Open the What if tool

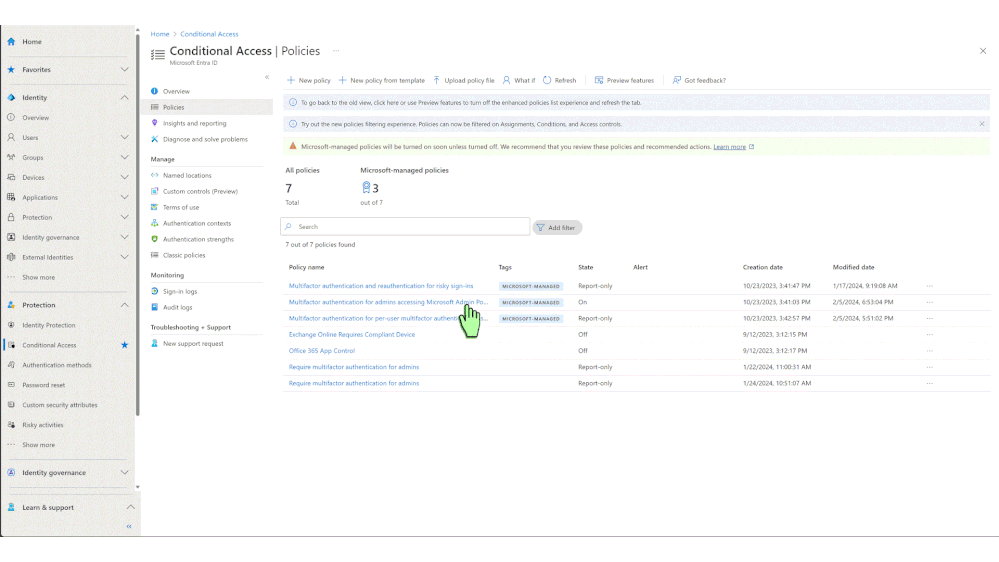(507, 80)
